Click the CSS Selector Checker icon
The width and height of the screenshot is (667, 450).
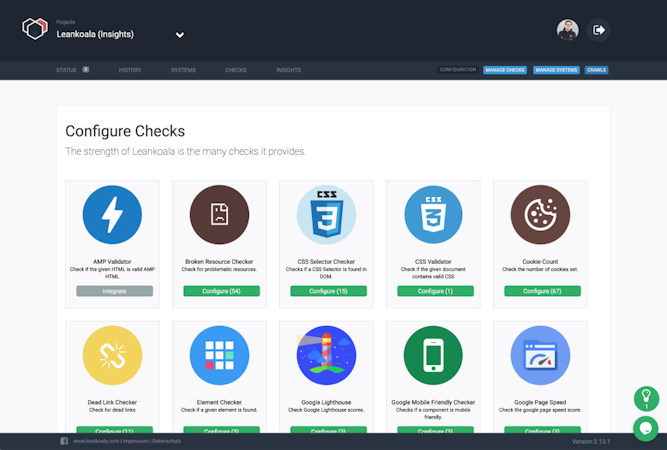(x=326, y=214)
